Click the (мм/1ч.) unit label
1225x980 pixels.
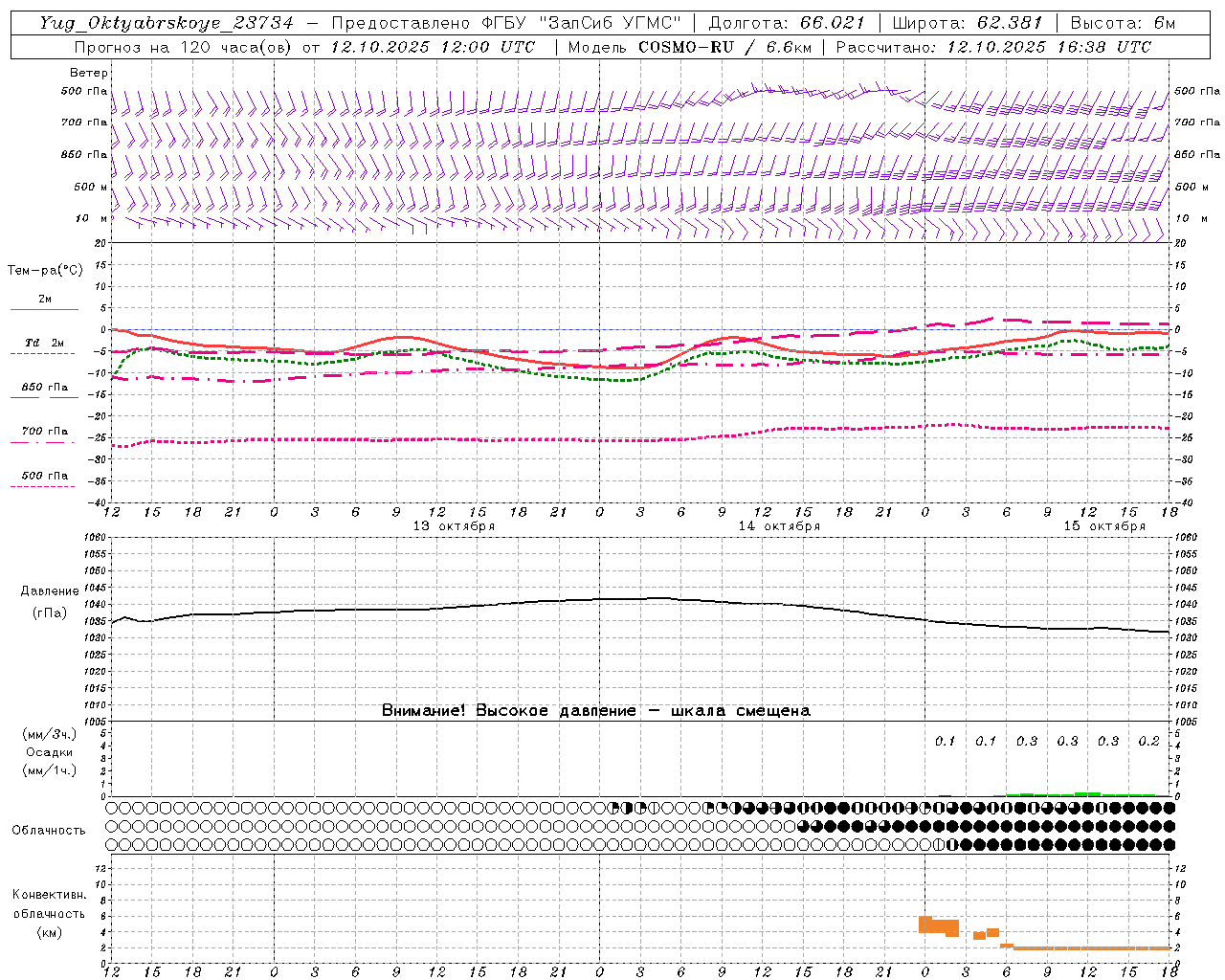click(50, 770)
